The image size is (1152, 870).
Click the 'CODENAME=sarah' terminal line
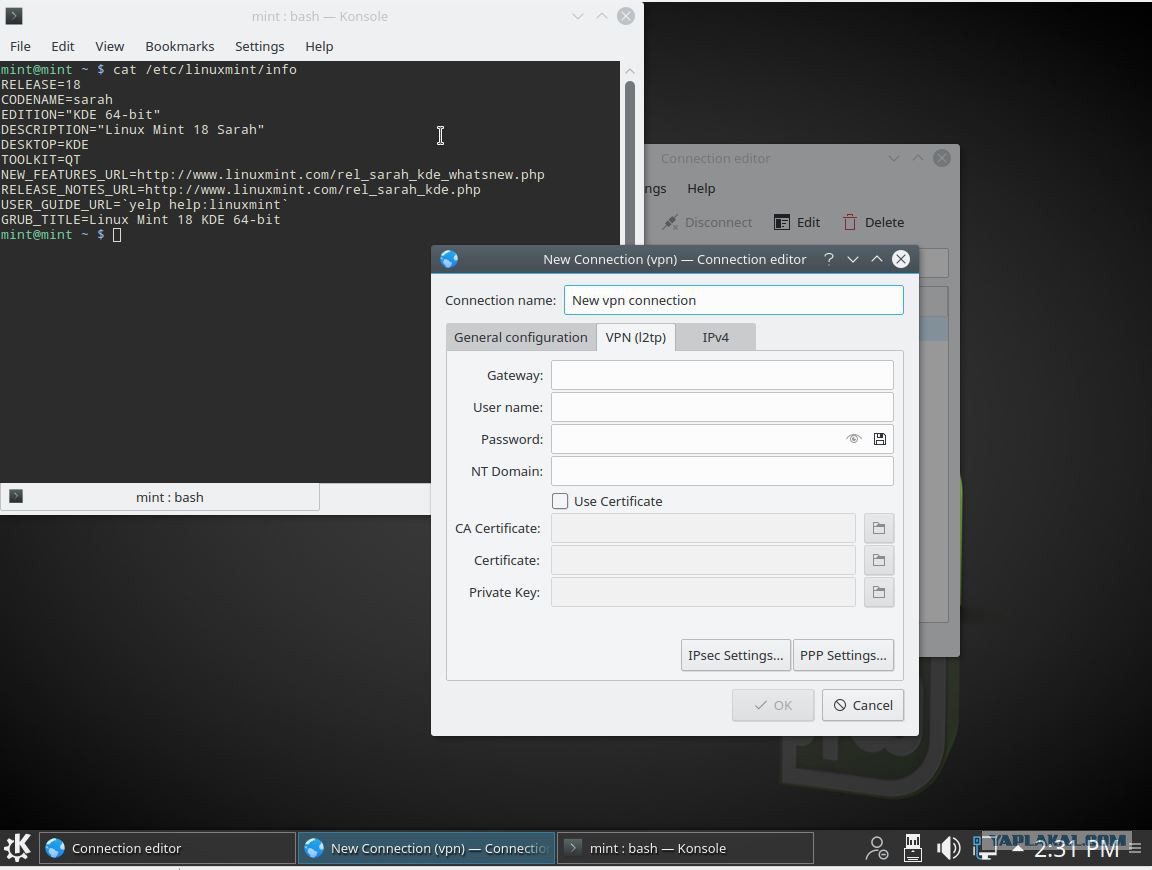click(57, 99)
